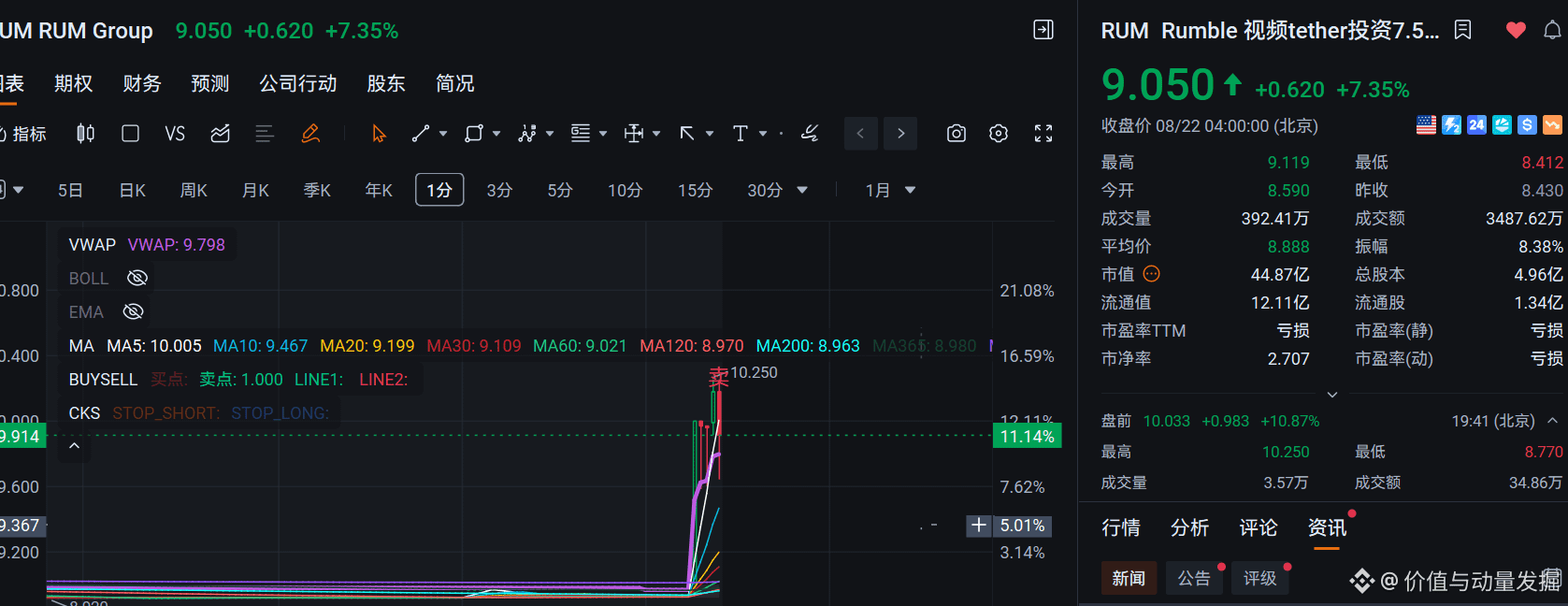Toggle BOLL indicator visibility eye
Screen dimensions: 1568x606
137,278
